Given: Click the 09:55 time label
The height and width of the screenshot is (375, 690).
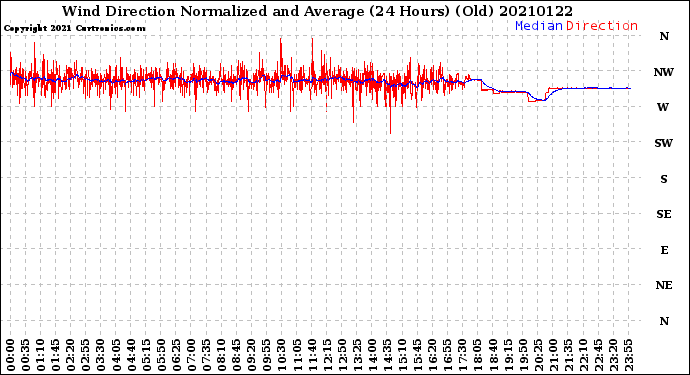Looking at the screenshot, I should coord(267,355).
